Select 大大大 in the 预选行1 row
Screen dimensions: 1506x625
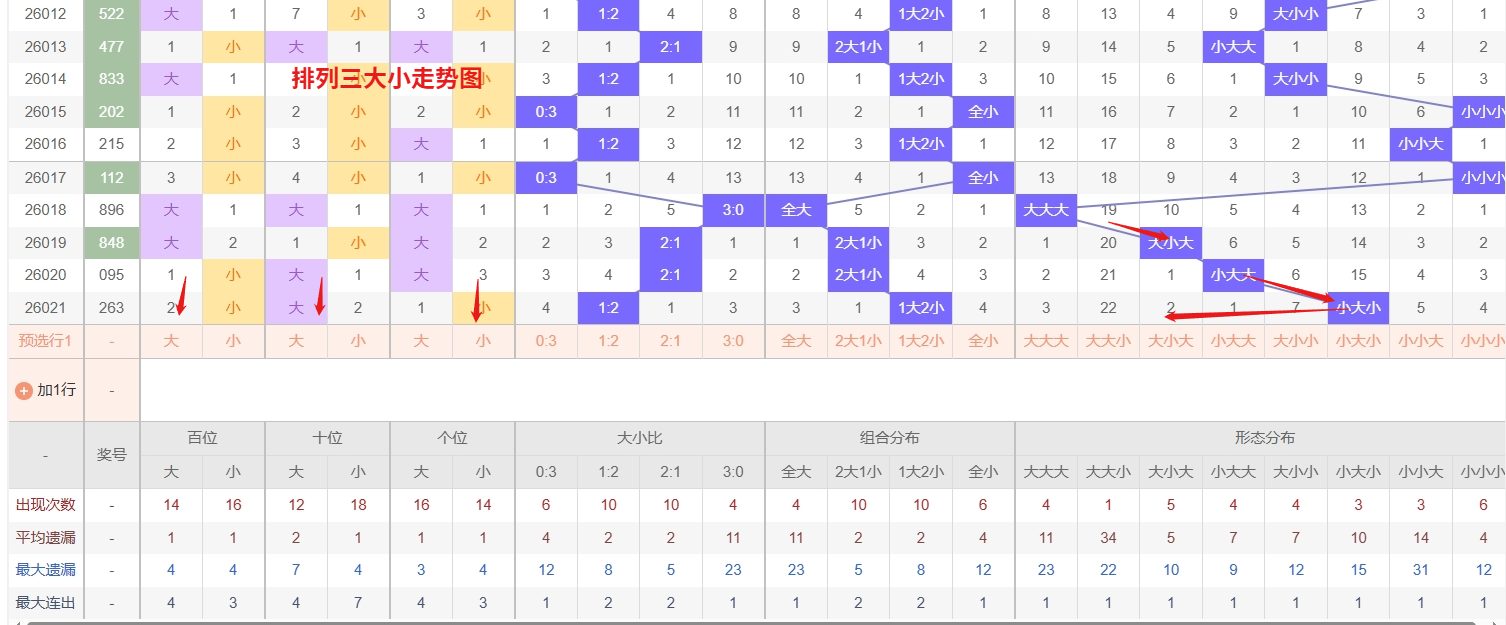(x=1046, y=341)
